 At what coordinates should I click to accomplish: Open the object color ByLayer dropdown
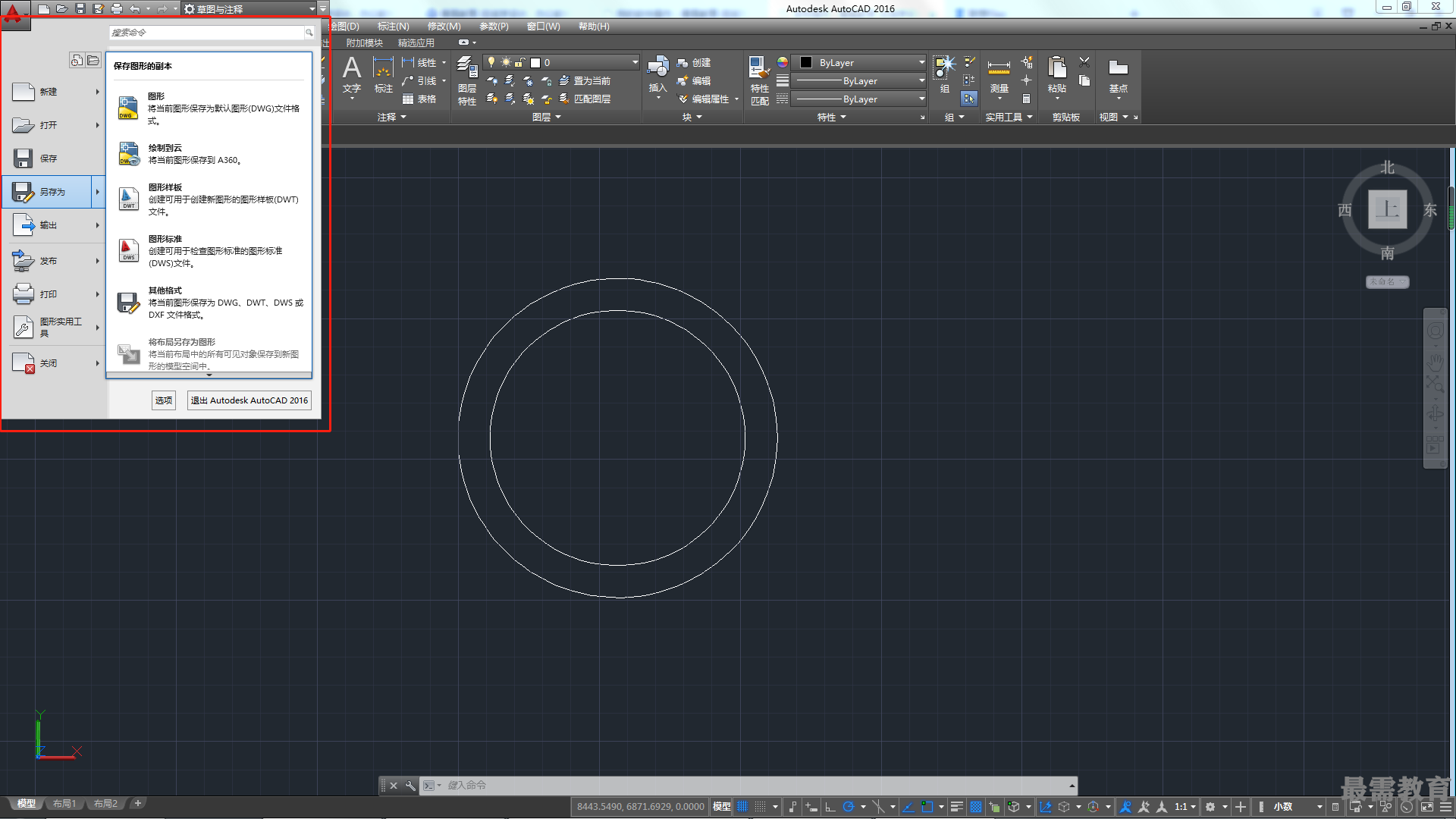tap(859, 63)
